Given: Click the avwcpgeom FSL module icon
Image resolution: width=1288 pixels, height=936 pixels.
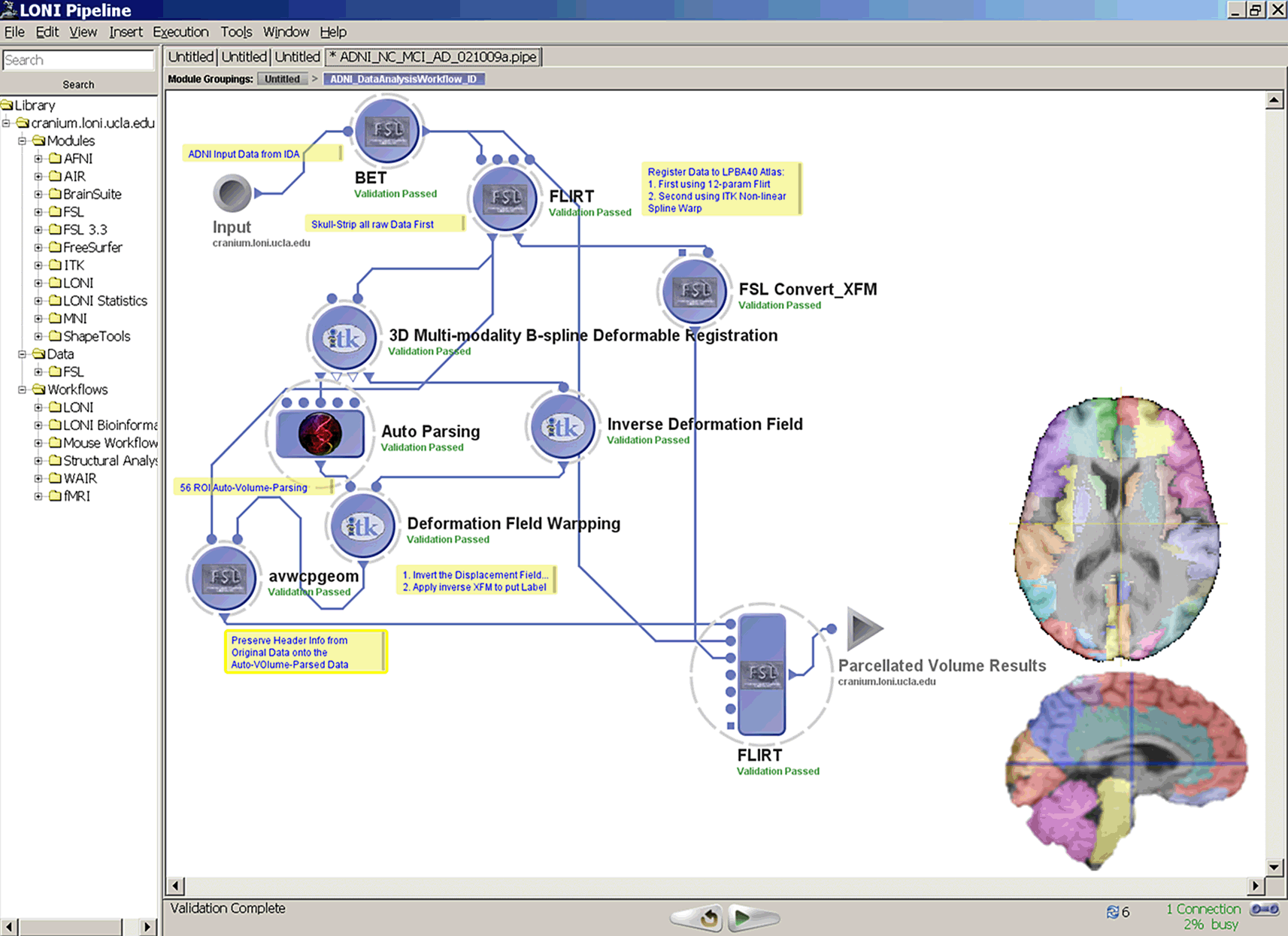Looking at the screenshot, I should 223,577.
